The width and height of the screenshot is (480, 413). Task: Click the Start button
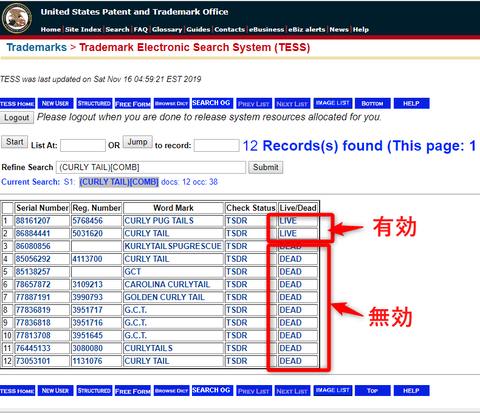click(x=15, y=142)
